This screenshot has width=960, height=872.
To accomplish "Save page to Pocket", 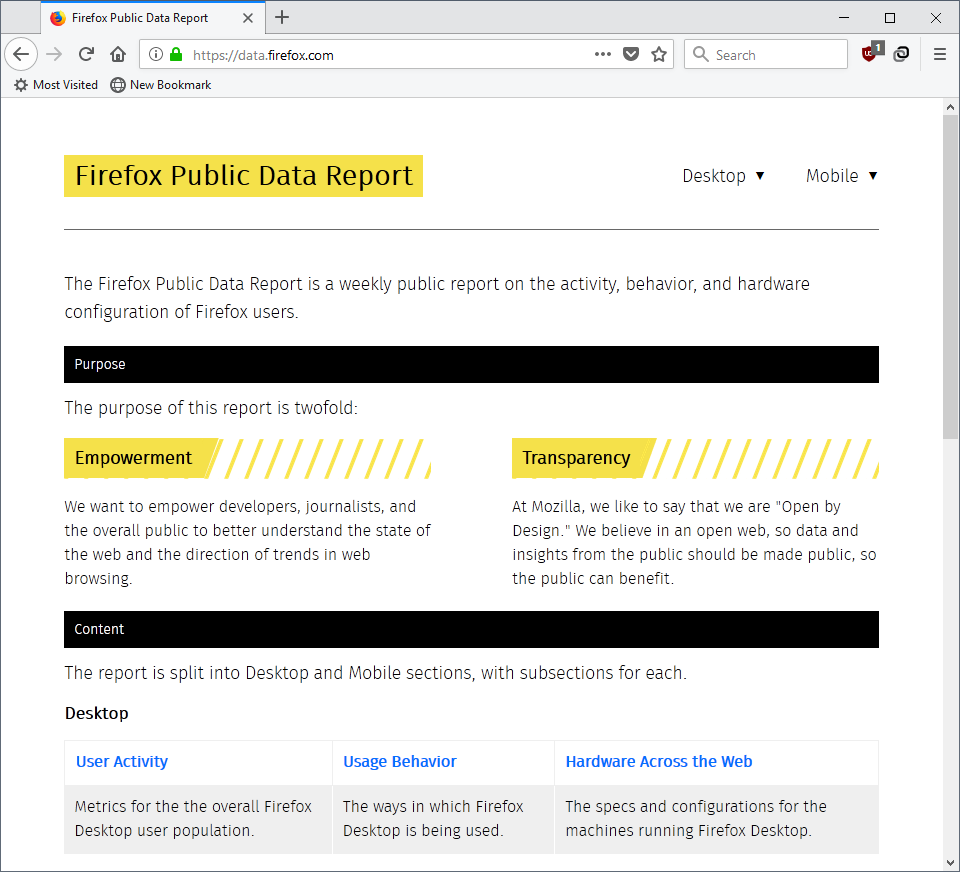I will pos(631,54).
